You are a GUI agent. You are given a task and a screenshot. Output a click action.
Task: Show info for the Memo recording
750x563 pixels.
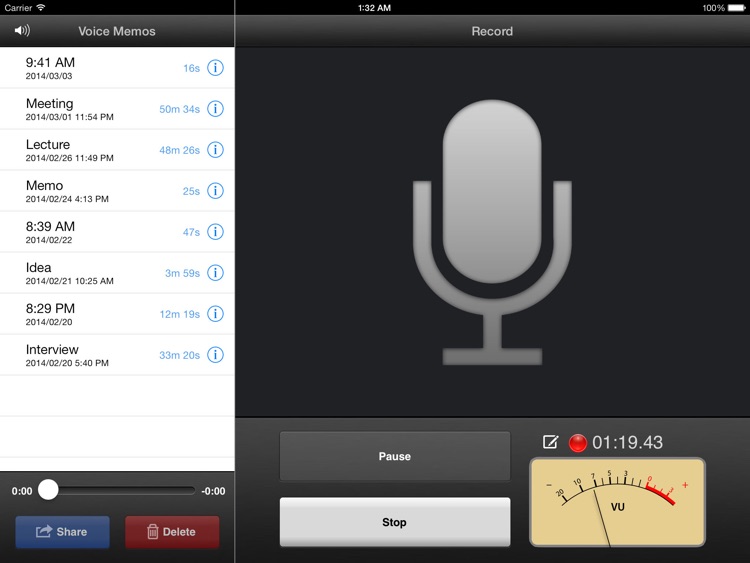coord(215,191)
